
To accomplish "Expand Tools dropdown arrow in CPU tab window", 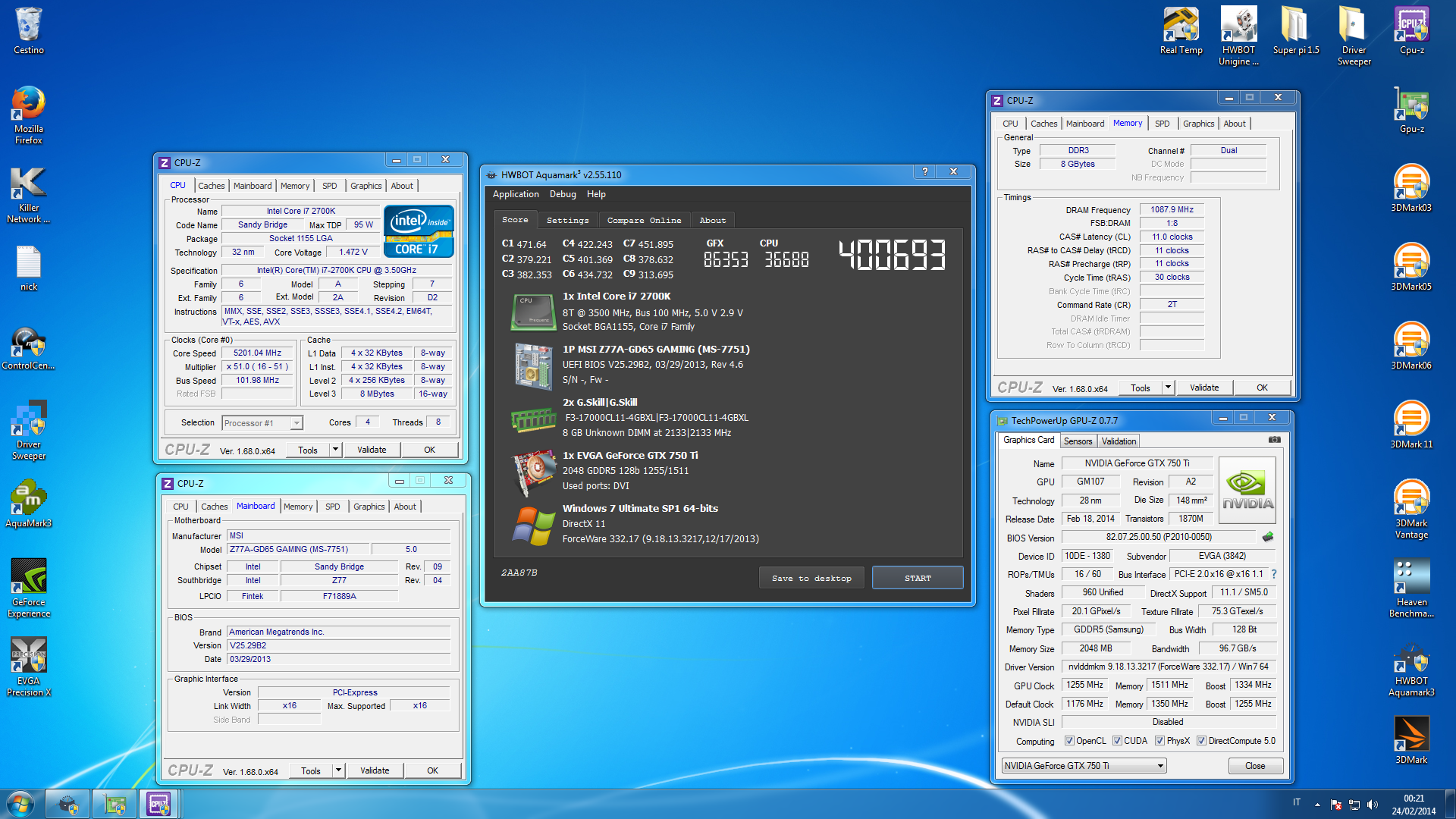I will (335, 450).
